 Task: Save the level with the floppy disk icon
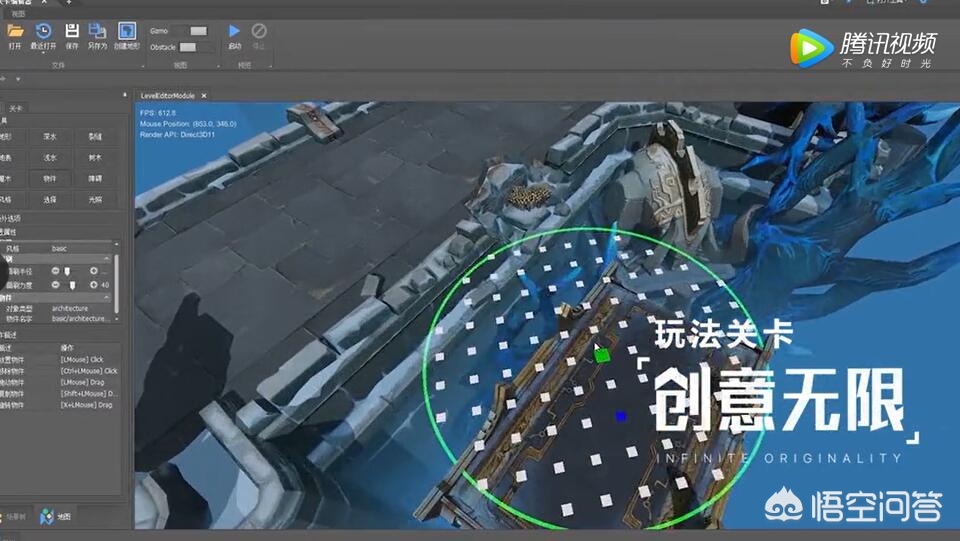(x=72, y=31)
